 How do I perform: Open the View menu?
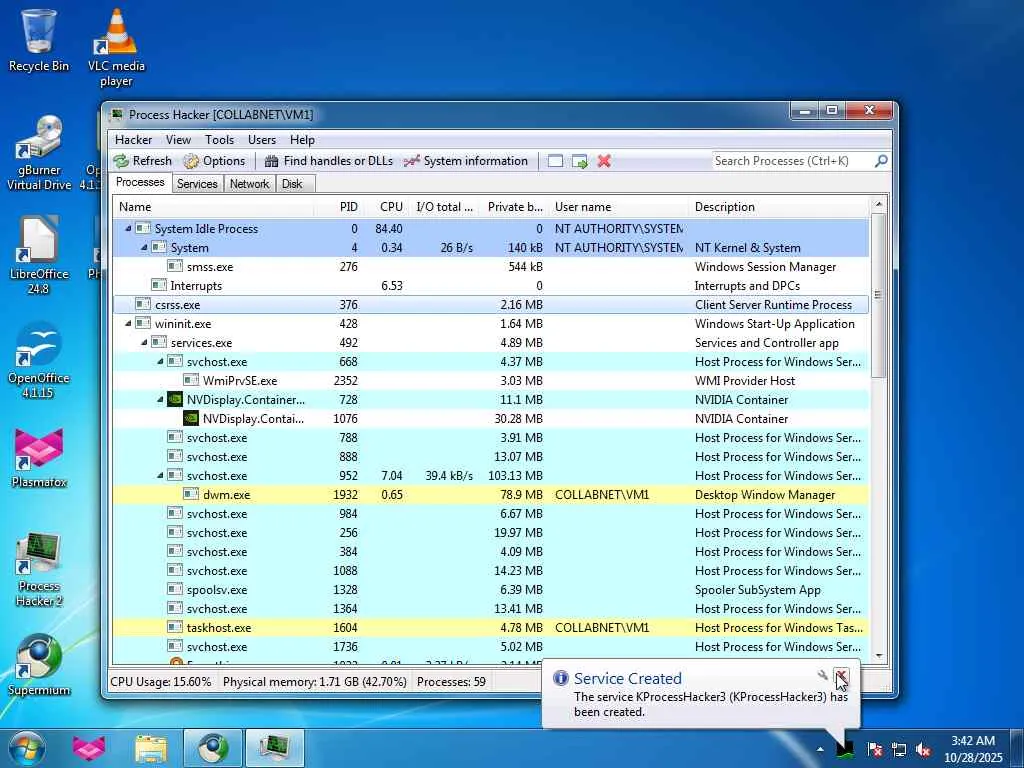178,140
